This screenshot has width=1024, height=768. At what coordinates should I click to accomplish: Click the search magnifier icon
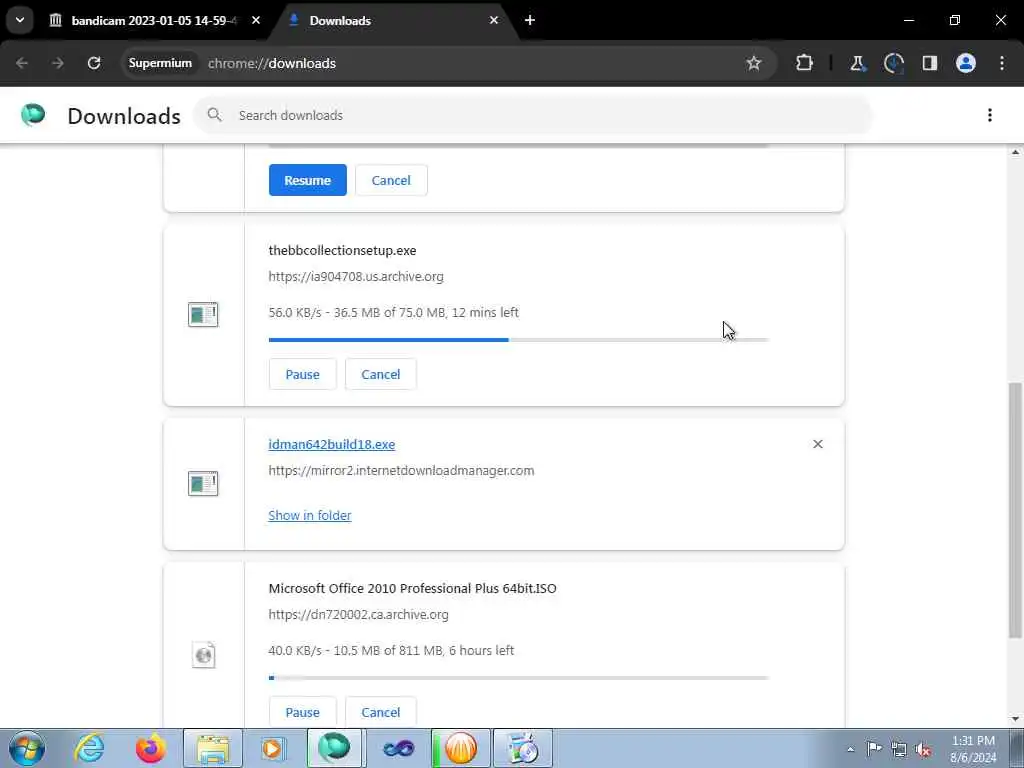(214, 116)
